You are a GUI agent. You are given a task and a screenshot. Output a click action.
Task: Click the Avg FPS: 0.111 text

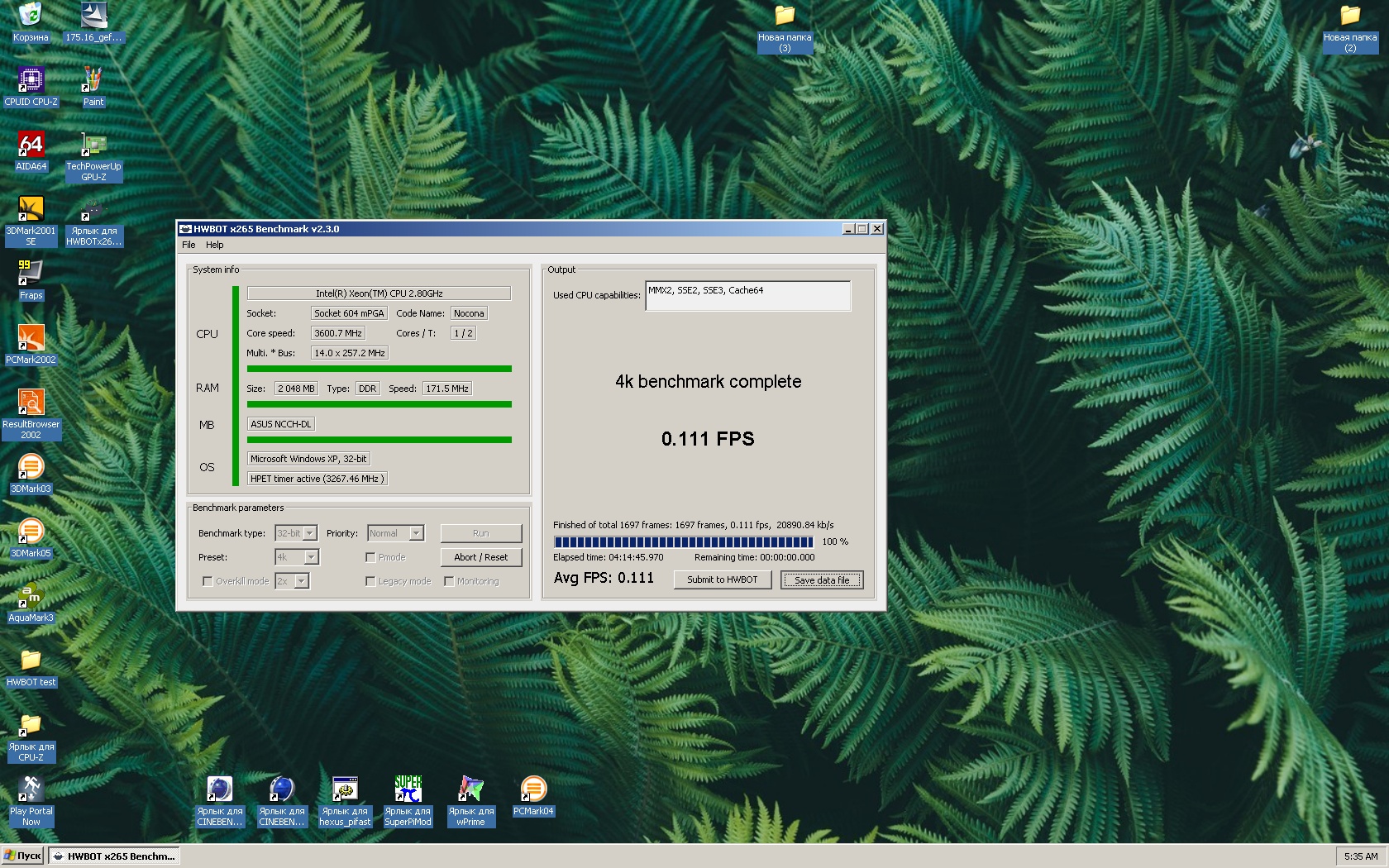604,578
